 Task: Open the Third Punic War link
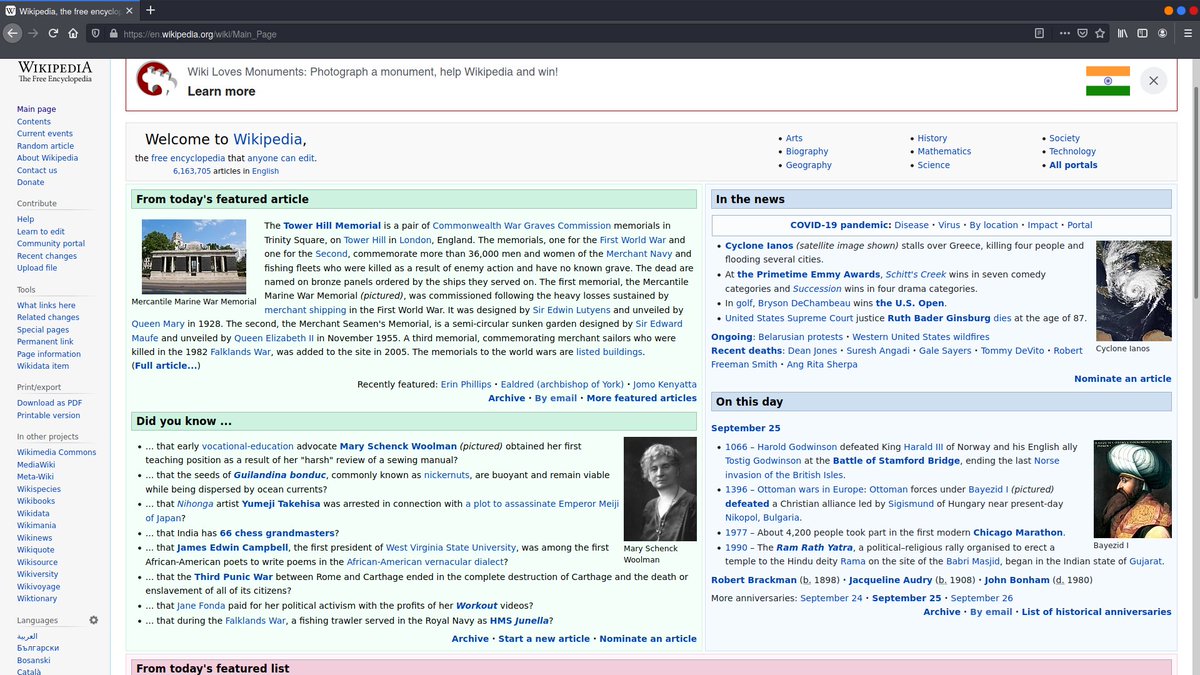[x=233, y=577]
